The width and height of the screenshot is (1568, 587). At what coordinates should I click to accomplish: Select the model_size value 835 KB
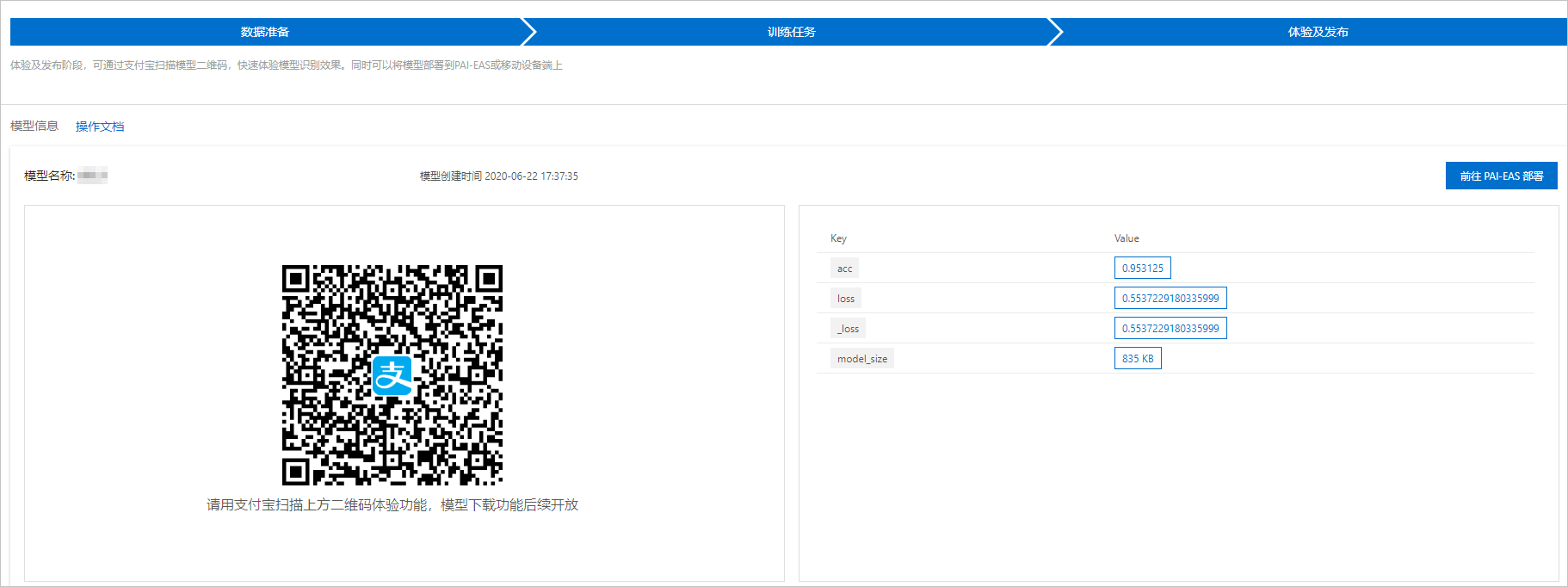1138,358
